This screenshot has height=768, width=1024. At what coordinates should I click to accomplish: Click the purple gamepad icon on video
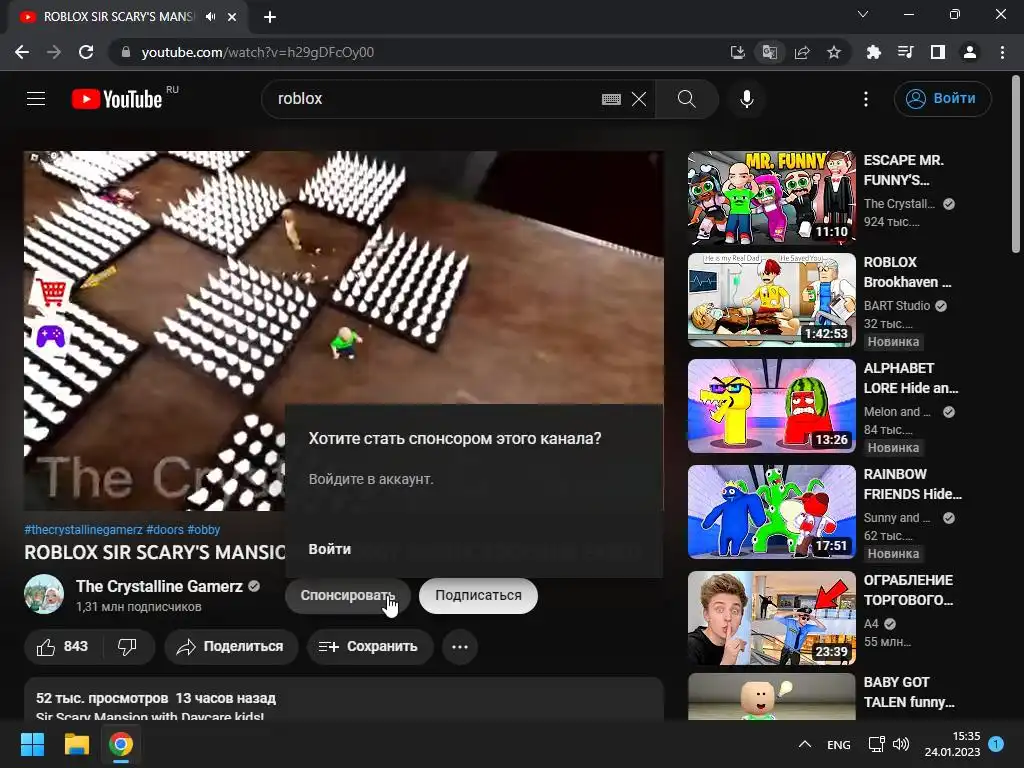pyautogui.click(x=50, y=336)
